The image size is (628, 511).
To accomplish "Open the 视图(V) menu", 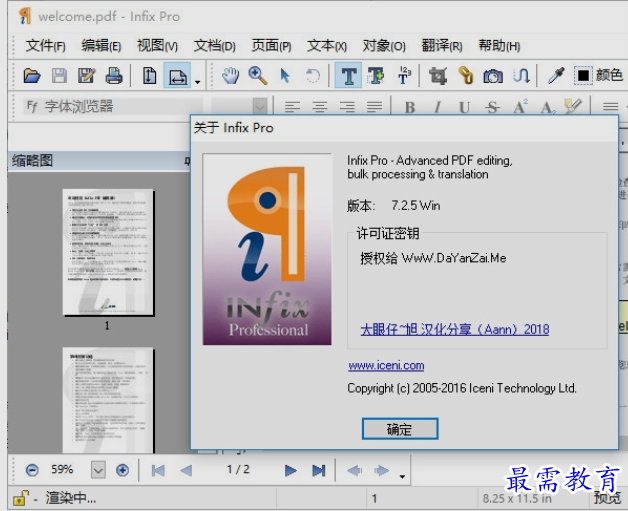I will (157, 46).
